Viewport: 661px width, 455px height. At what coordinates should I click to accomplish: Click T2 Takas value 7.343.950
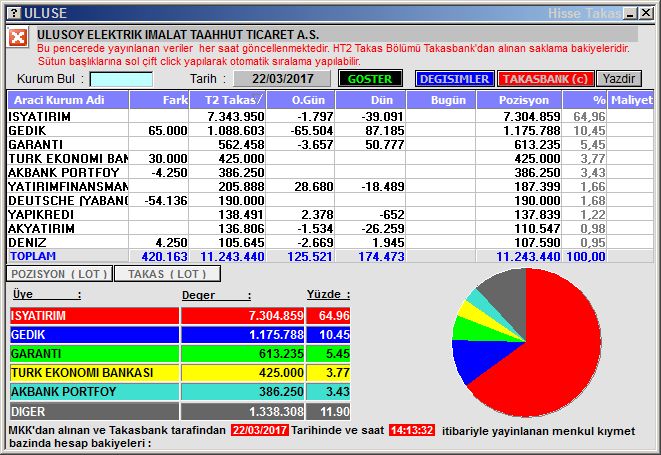pos(236,116)
